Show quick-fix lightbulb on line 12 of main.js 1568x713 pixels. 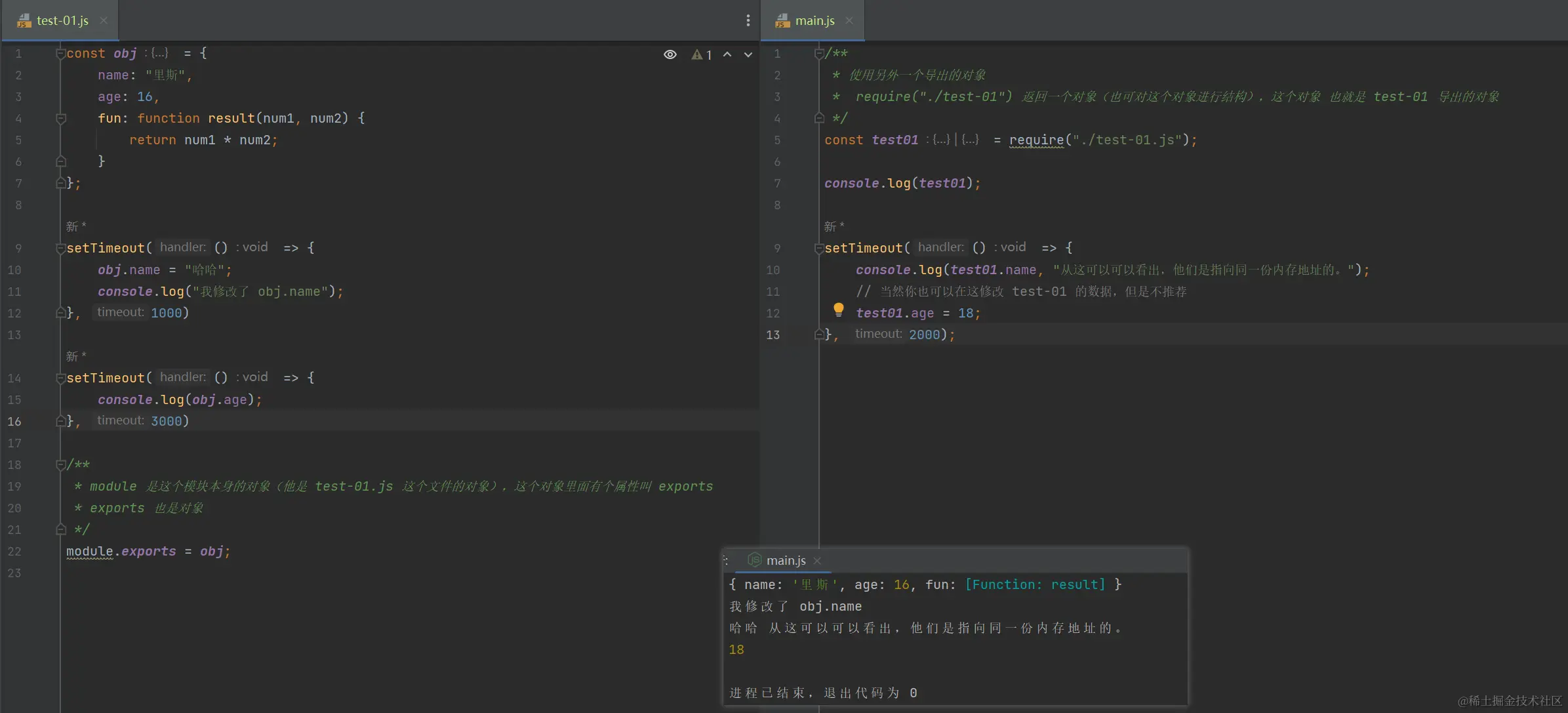coord(838,310)
